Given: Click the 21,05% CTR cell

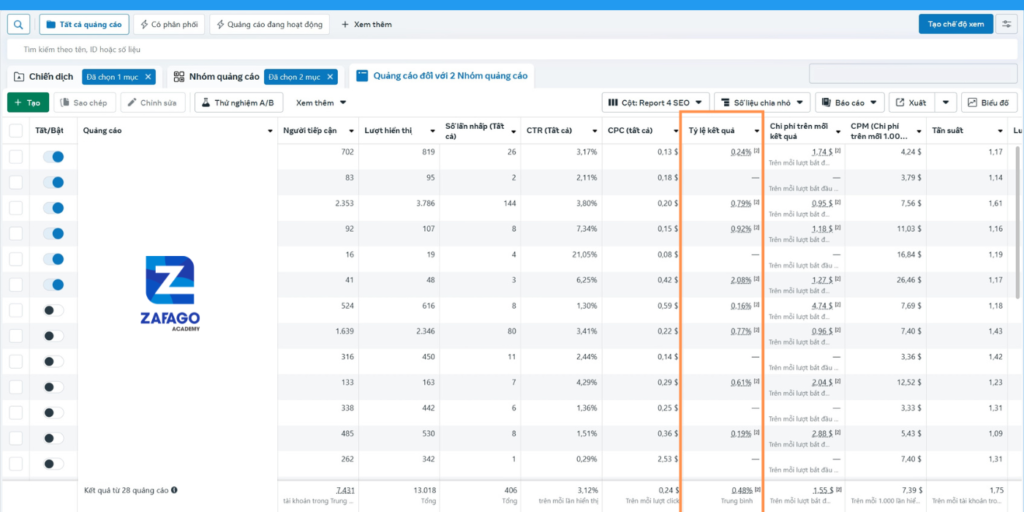Looking at the screenshot, I should click(584, 254).
